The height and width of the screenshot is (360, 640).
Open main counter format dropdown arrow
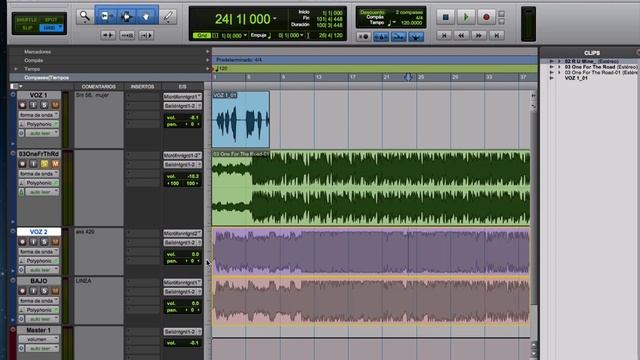(275, 19)
